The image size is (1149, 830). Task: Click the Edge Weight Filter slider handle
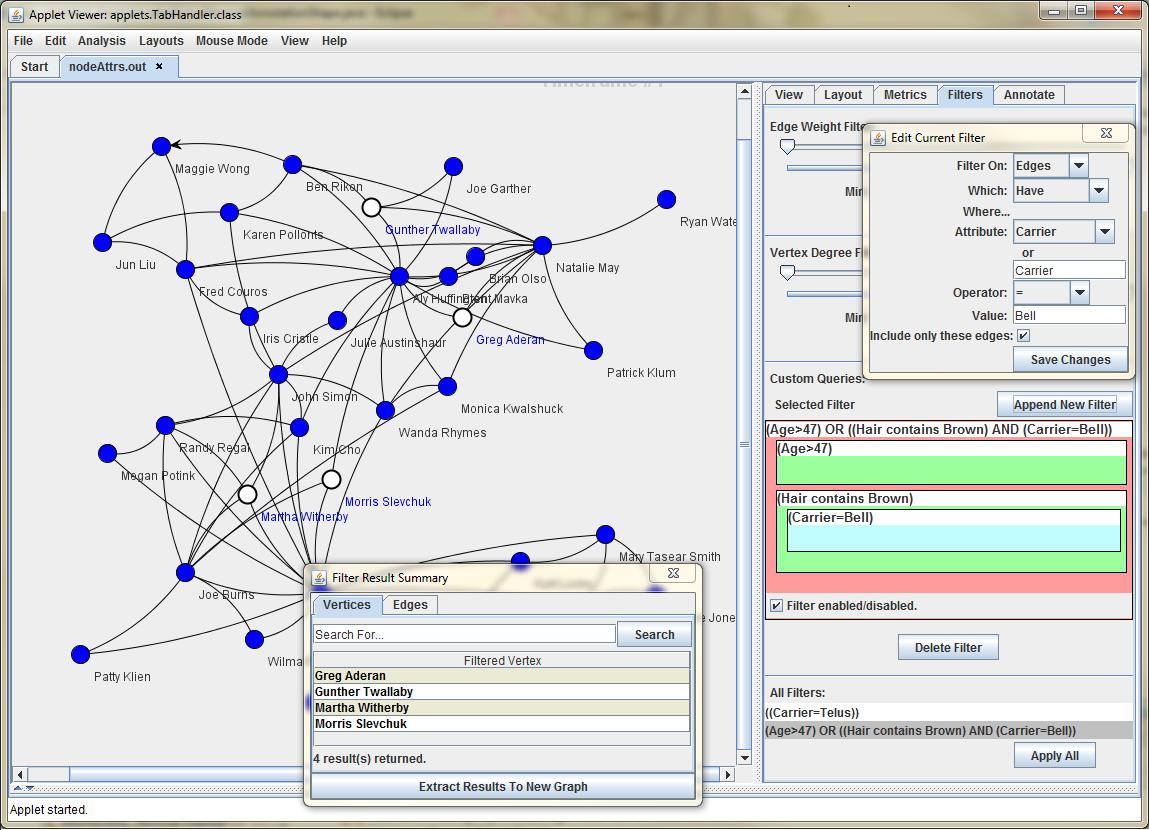pyautogui.click(x=787, y=147)
